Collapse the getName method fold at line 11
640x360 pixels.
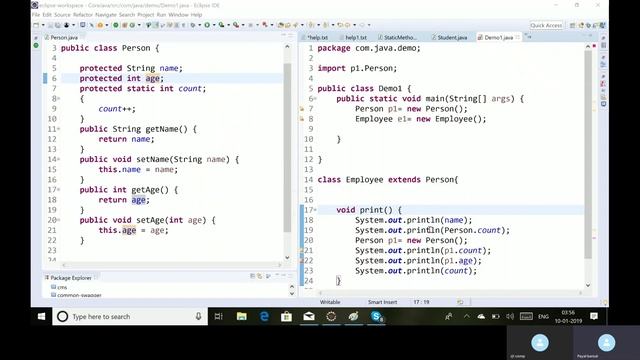point(59,129)
